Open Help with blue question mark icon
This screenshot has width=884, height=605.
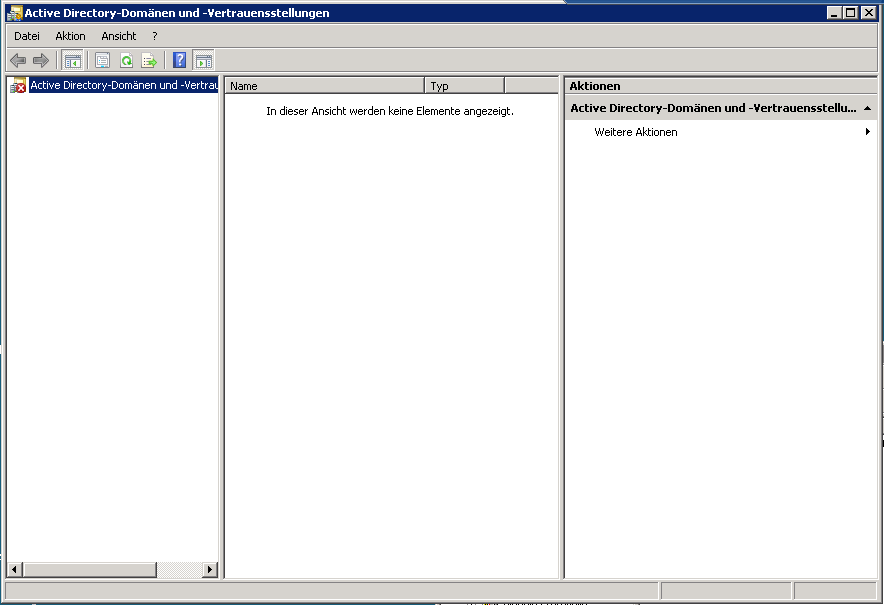(179, 60)
